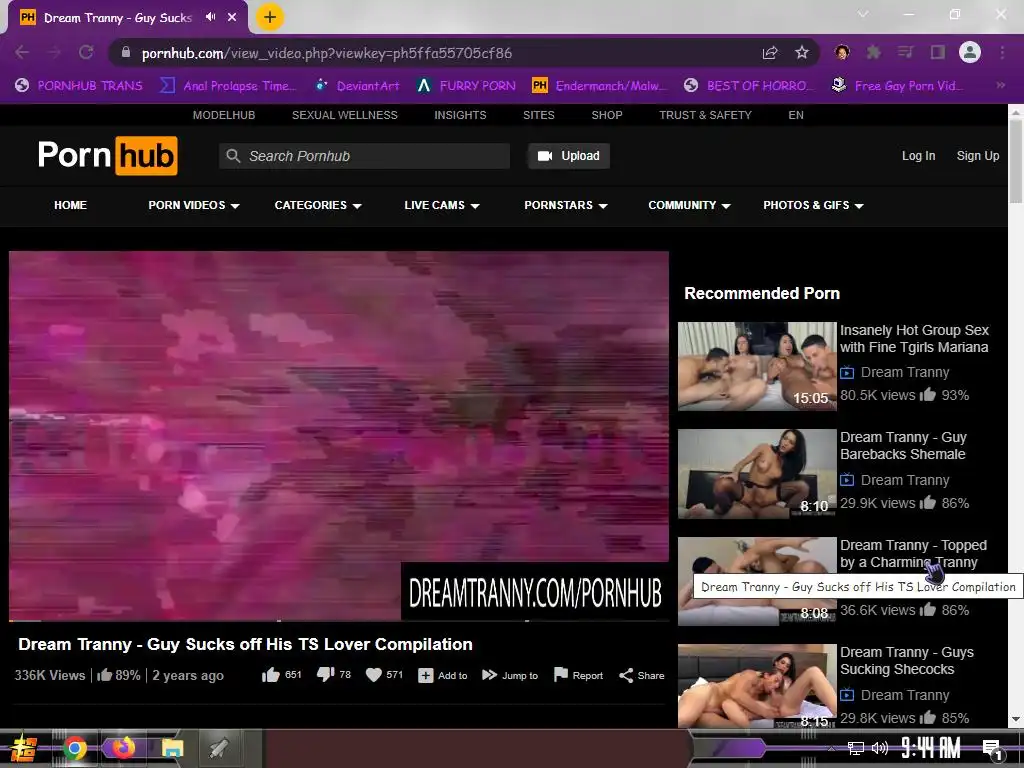Screen dimensions: 1024x768
Task: Open MODELHUB in the top bar
Action: click(x=224, y=115)
